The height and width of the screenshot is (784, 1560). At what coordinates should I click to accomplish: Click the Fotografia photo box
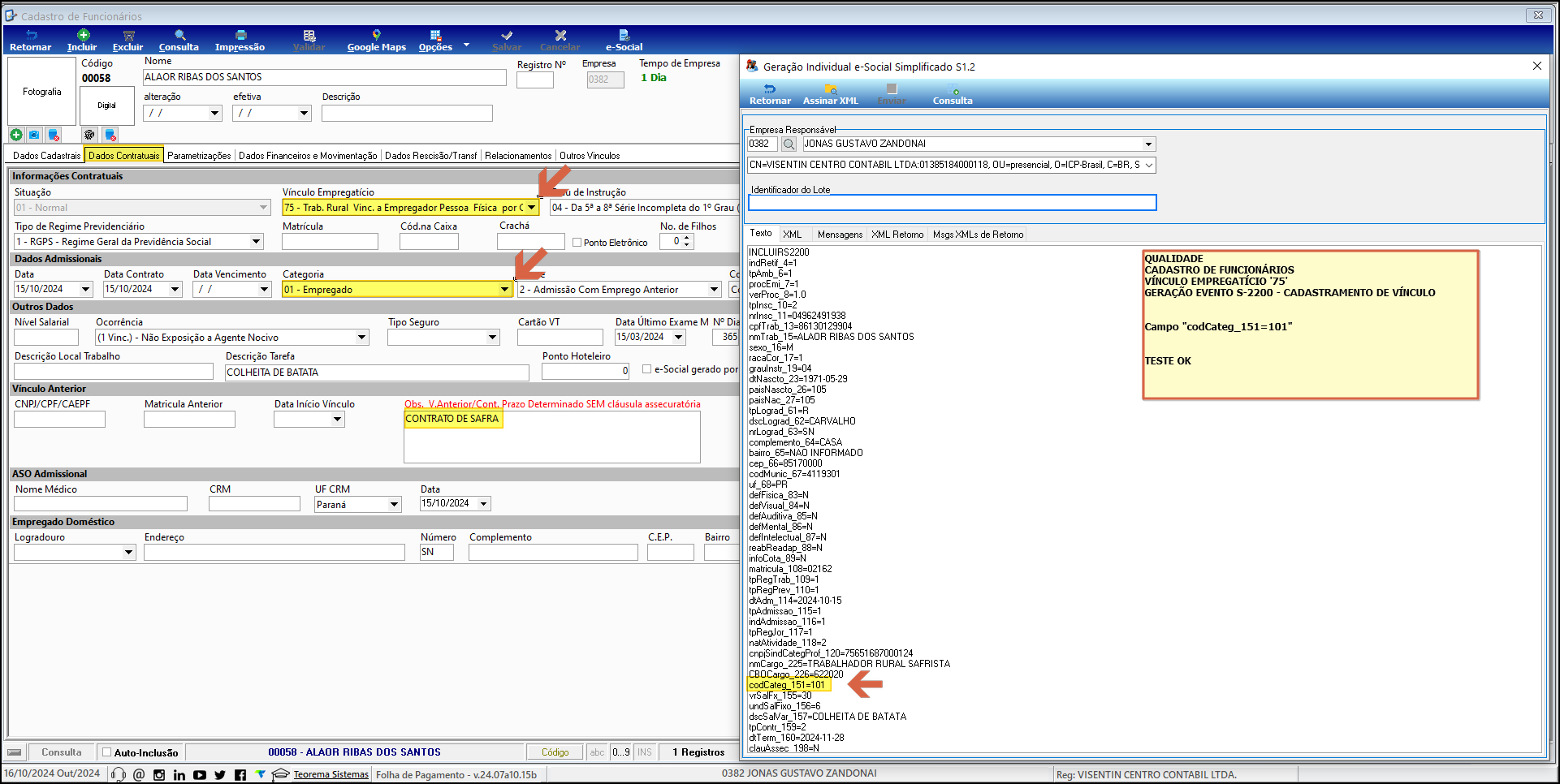[41, 91]
